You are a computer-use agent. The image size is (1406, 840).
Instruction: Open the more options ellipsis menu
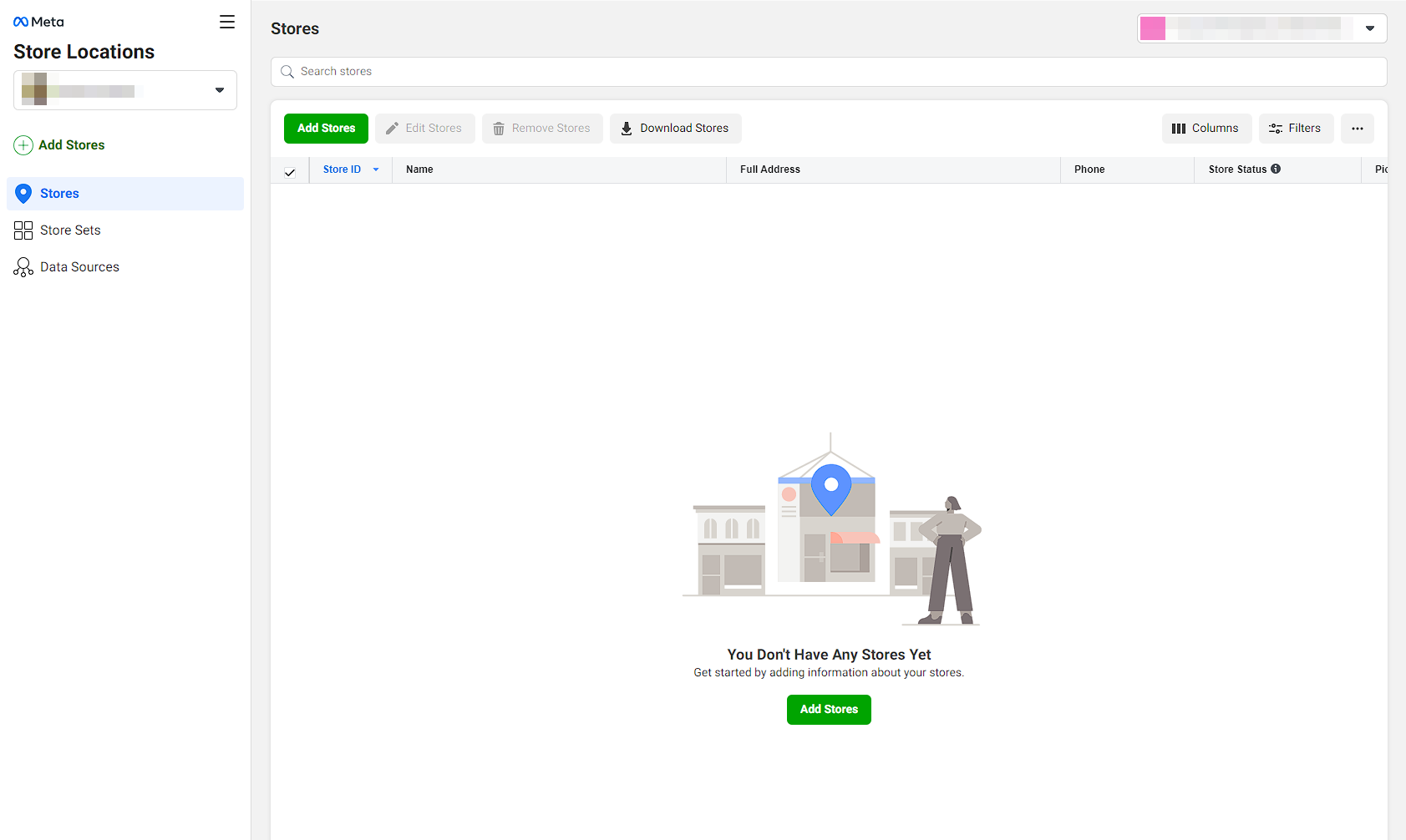(1357, 128)
